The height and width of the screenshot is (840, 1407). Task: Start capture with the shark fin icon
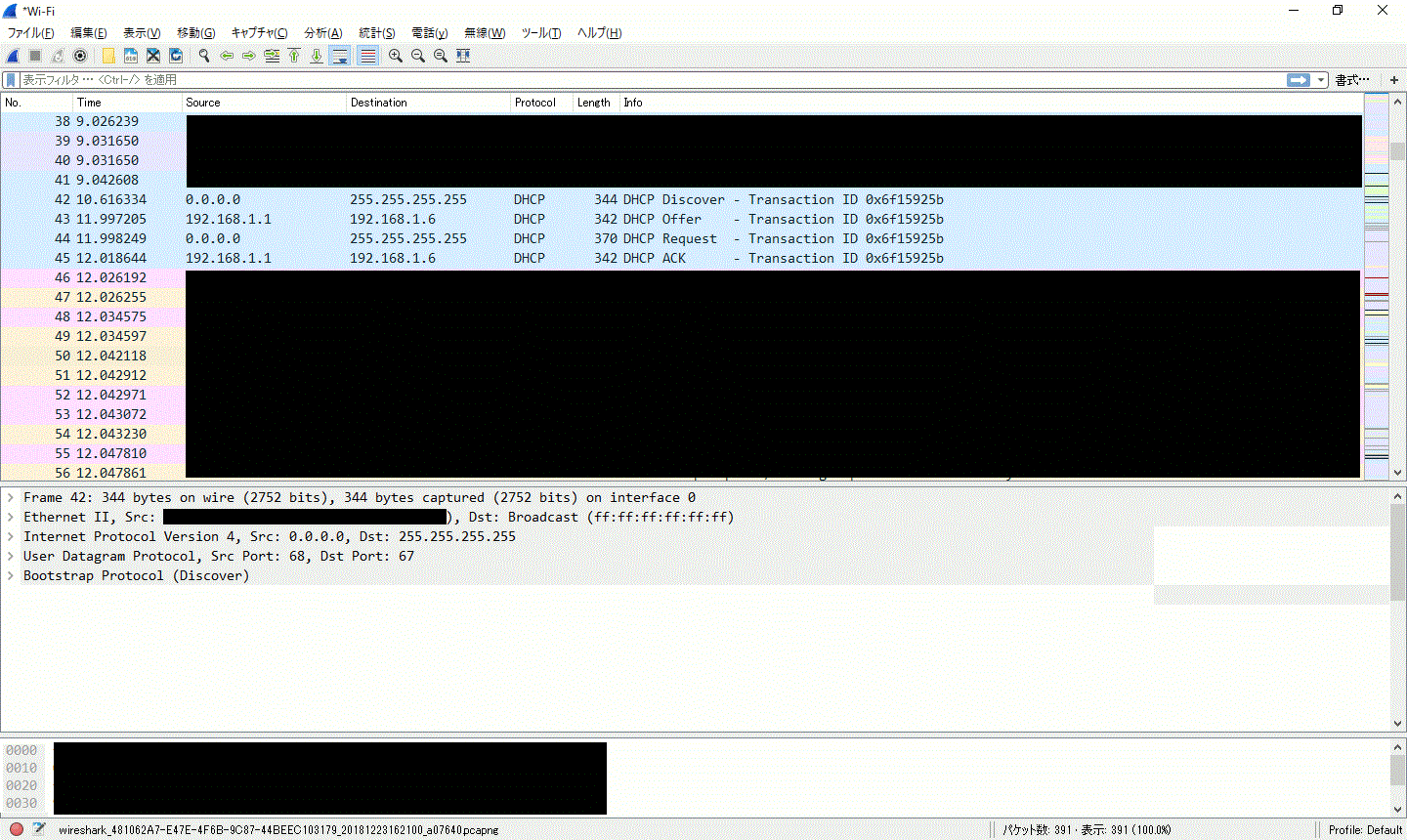click(13, 56)
